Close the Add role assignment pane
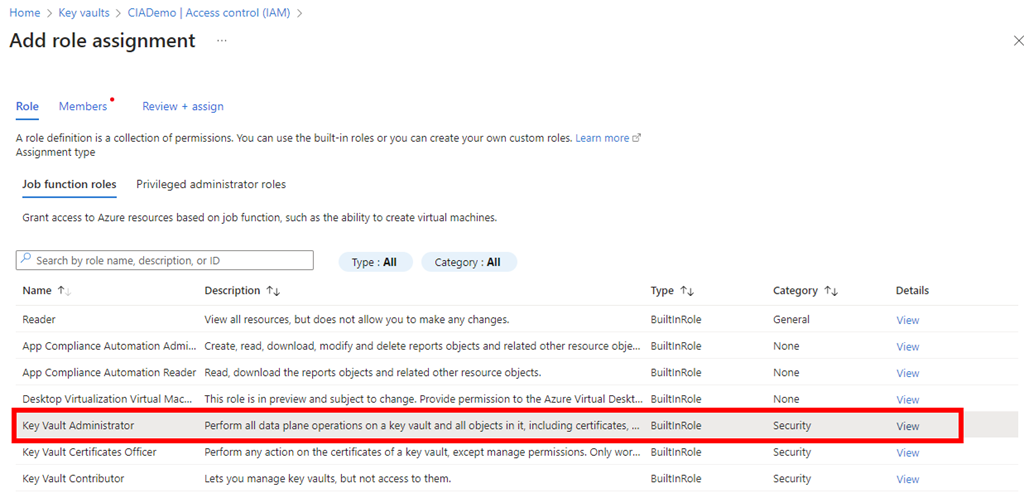This screenshot has width=1024, height=498. point(1018,41)
